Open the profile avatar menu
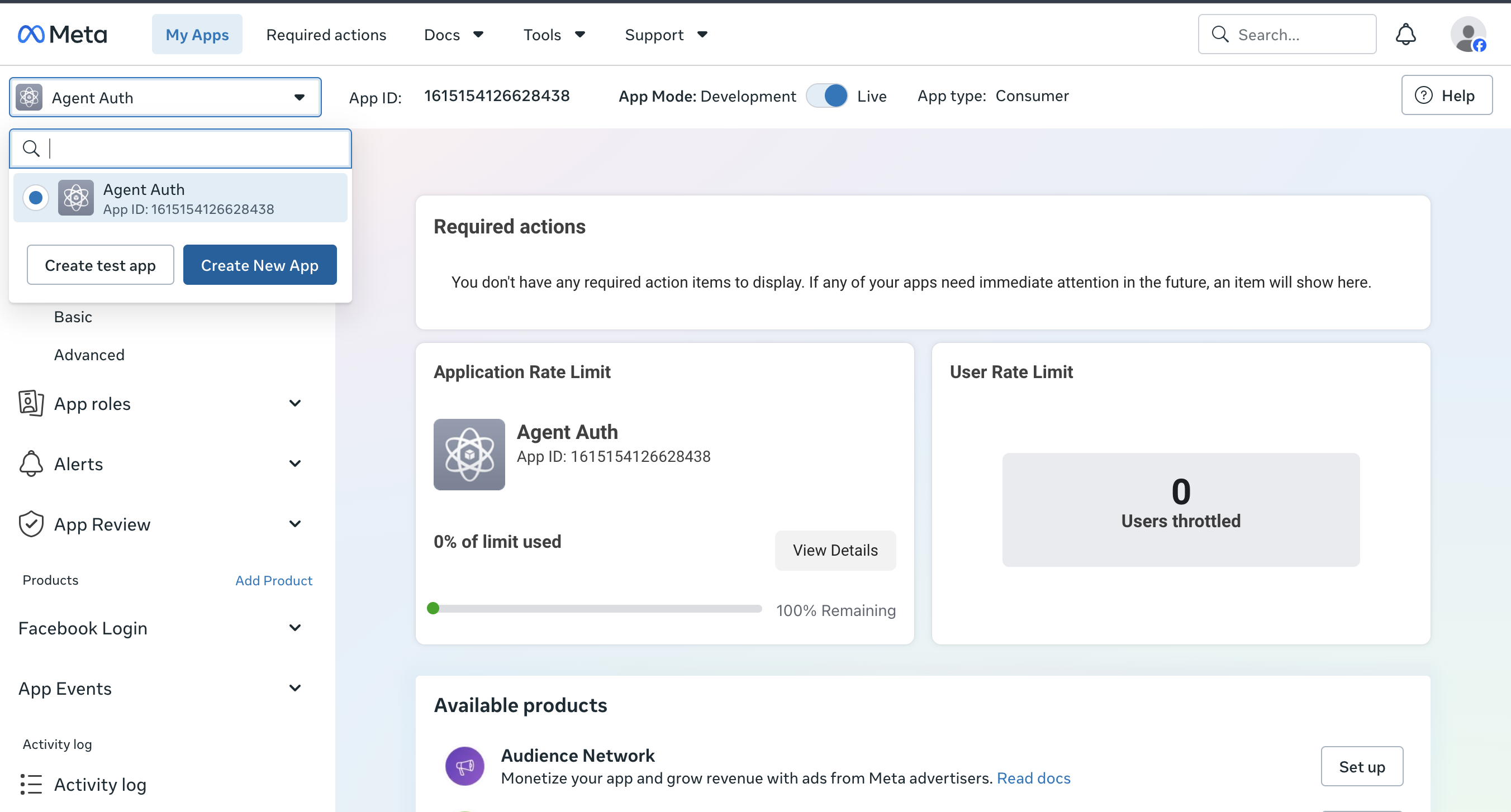The width and height of the screenshot is (1511, 812). point(1468,35)
